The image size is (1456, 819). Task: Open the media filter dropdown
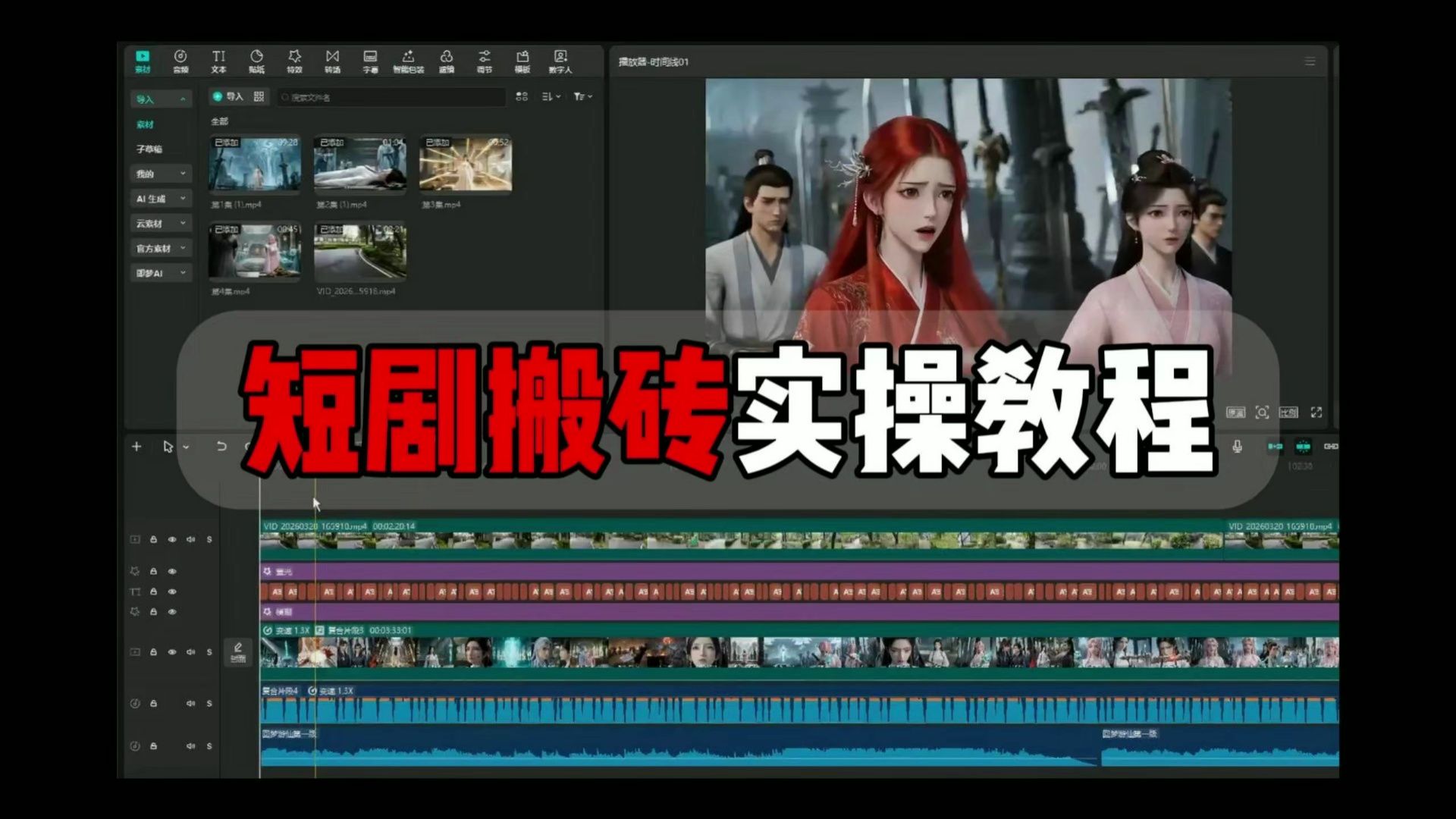(582, 96)
